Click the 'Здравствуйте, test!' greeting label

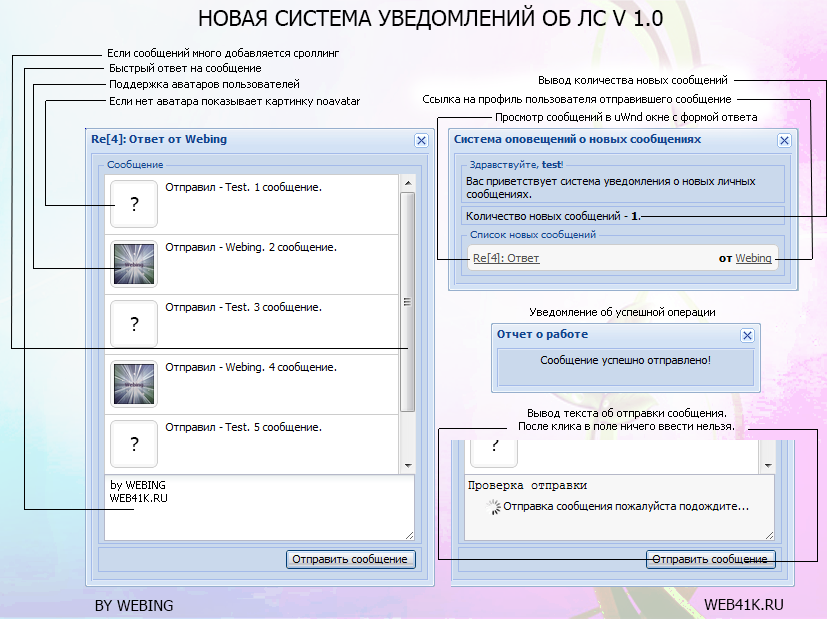[x=516, y=165]
